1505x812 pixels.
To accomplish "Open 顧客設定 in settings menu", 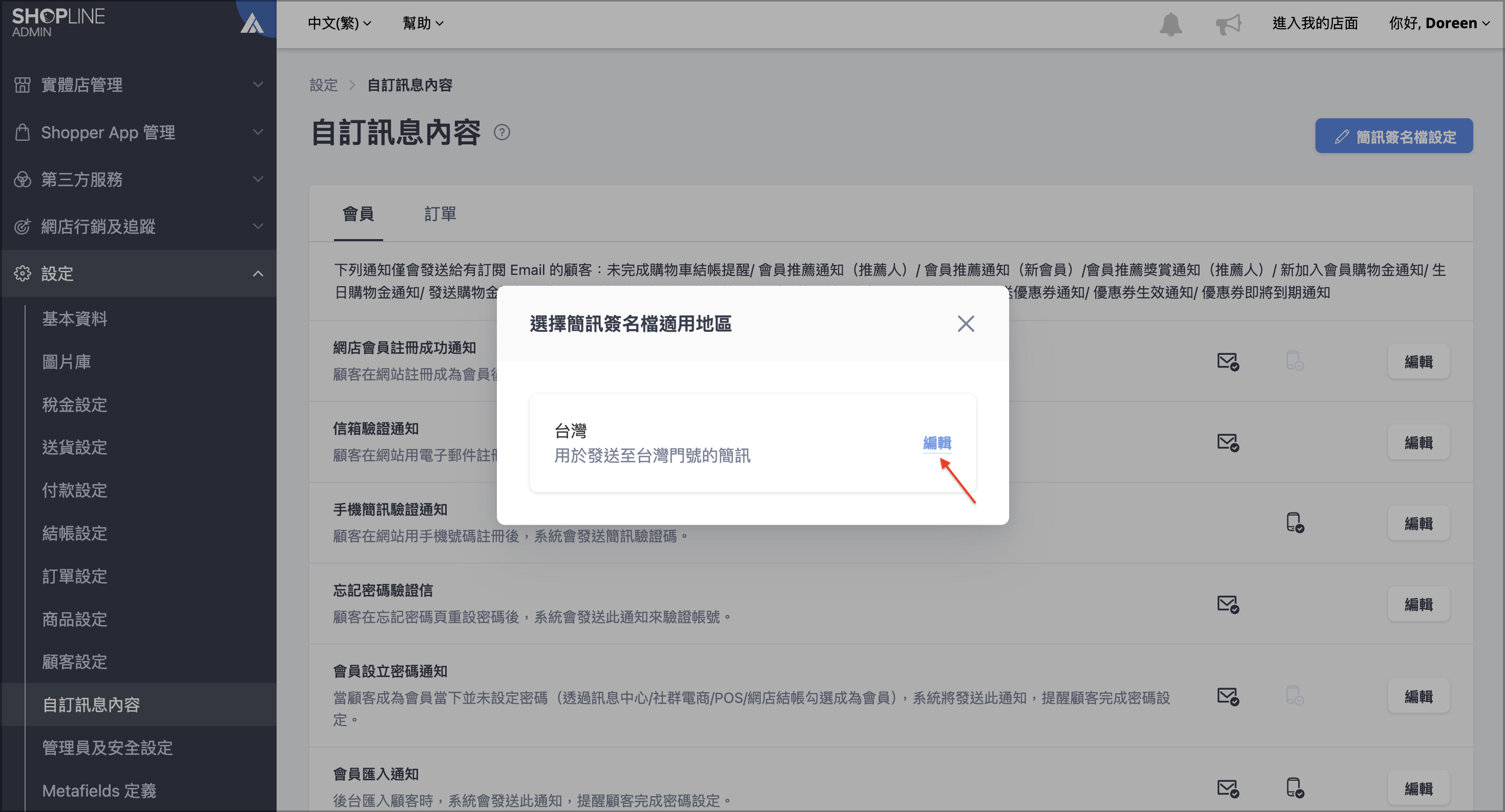I will [75, 662].
